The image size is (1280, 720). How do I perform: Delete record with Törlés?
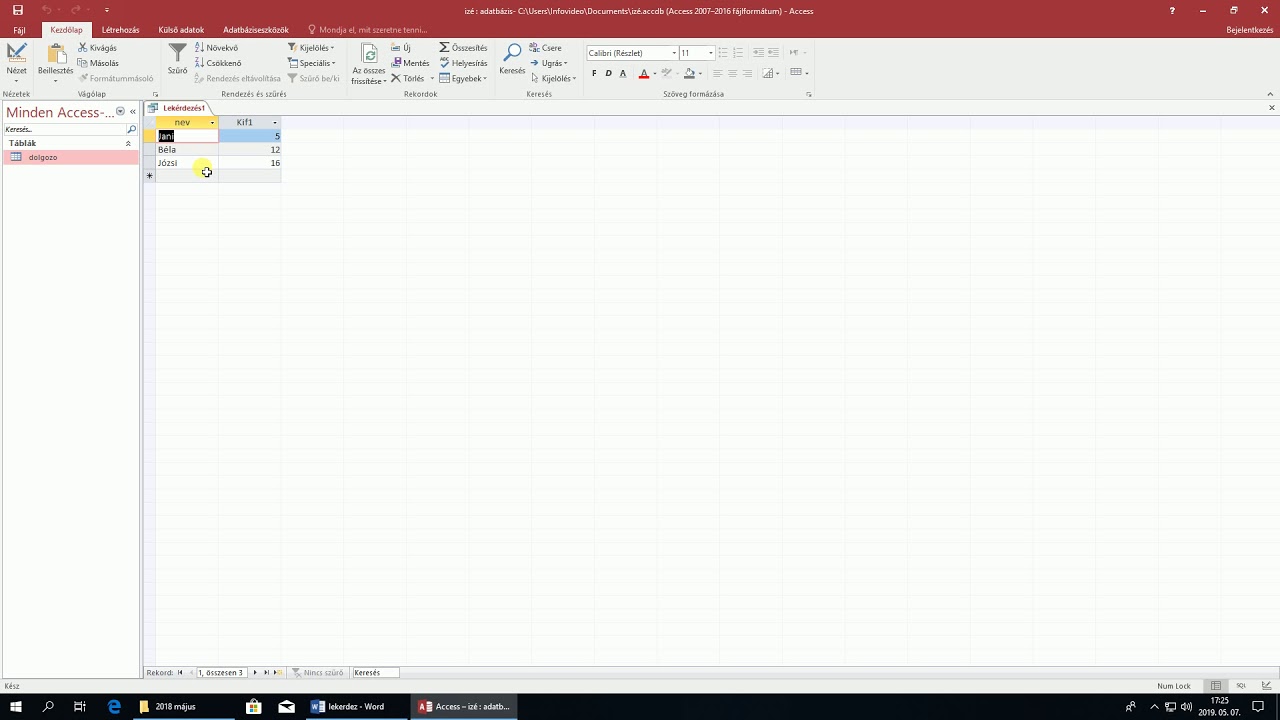[x=408, y=78]
